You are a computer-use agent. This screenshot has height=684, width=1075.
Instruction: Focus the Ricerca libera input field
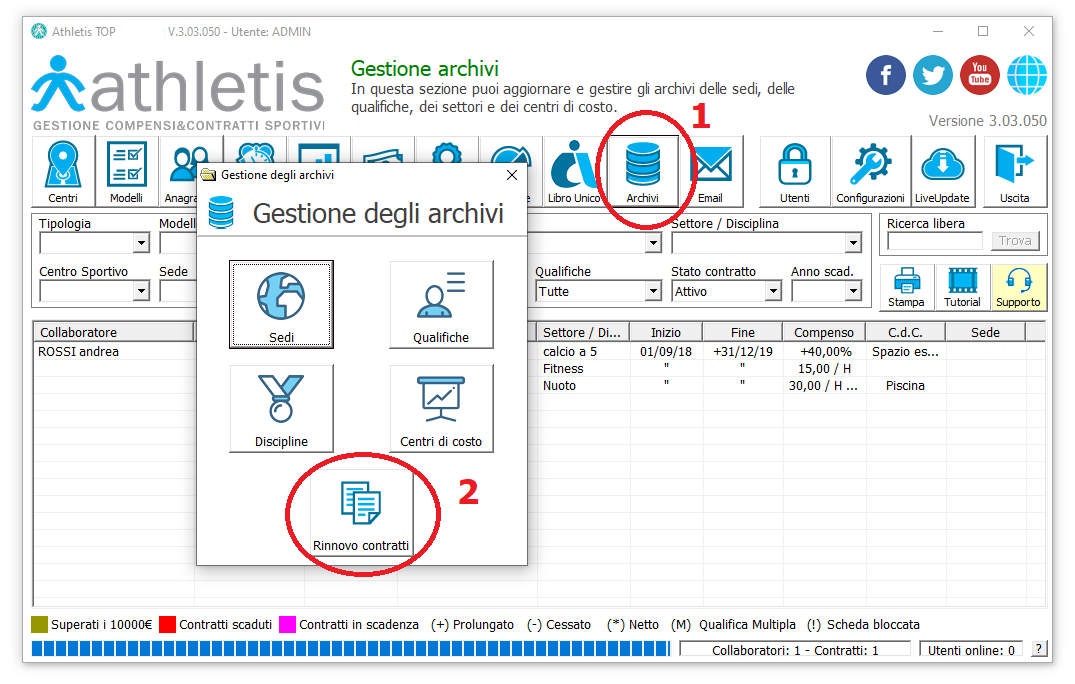coord(935,241)
